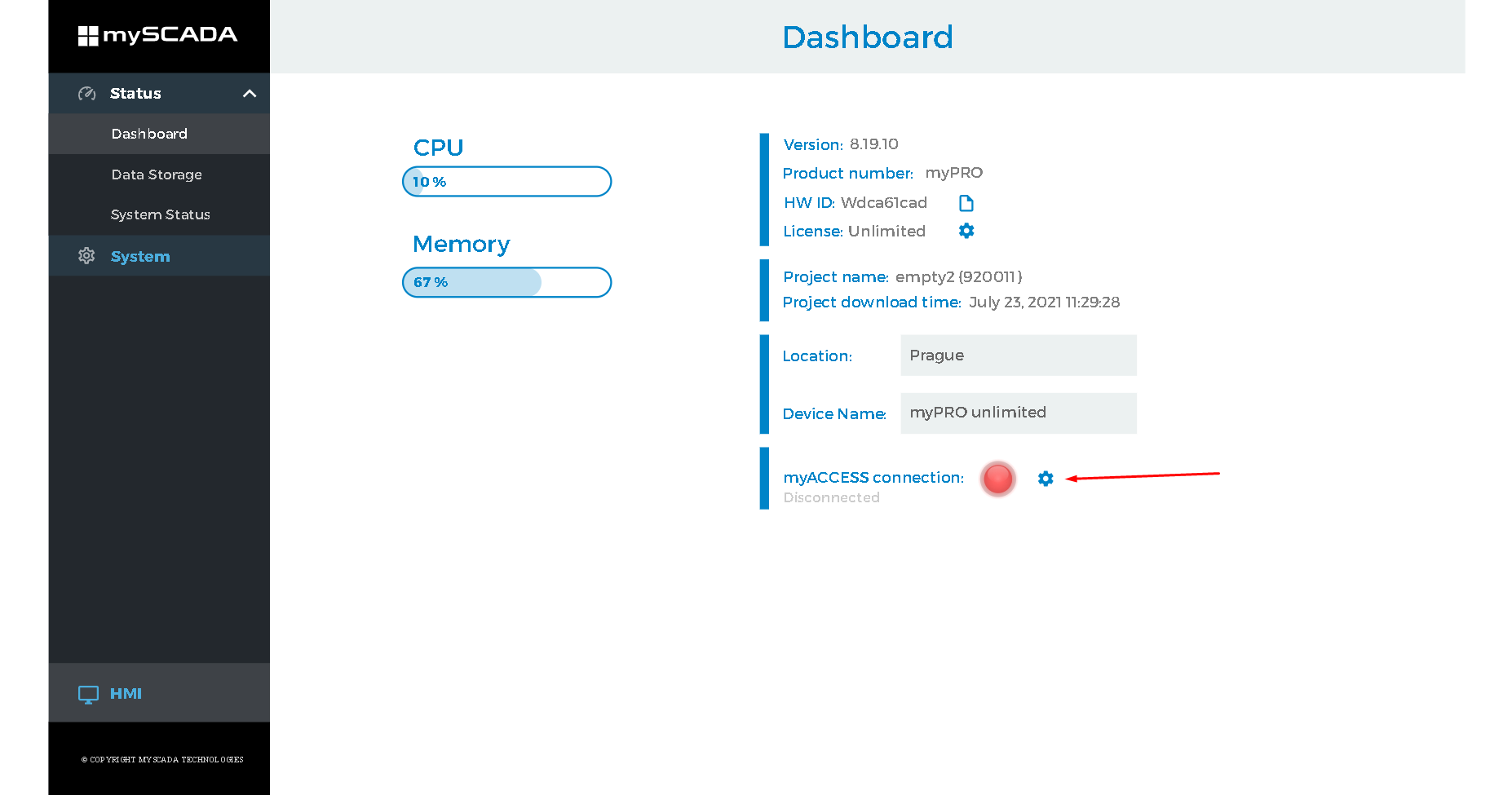Go to System Status page
This screenshot has height=795, width=1512.
tap(159, 214)
